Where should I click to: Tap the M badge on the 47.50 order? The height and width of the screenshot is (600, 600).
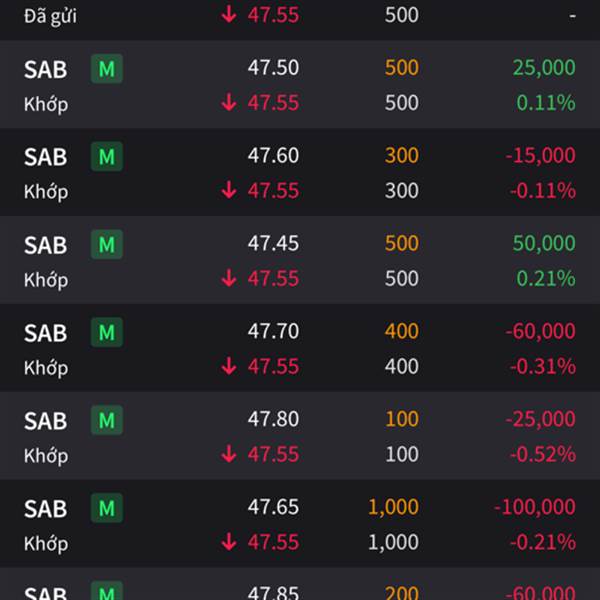pyautogui.click(x=107, y=69)
